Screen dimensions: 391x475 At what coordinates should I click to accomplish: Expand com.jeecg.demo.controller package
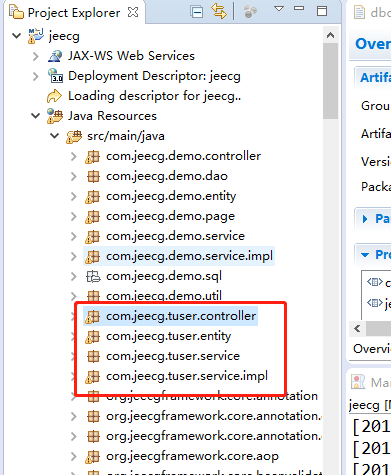74,156
